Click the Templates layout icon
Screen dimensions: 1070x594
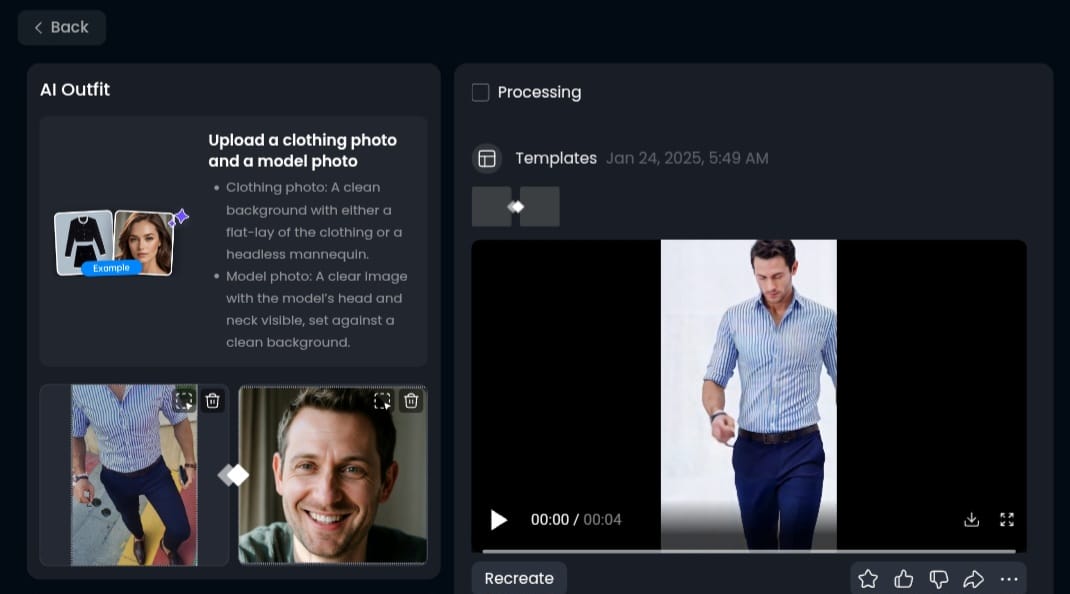(x=487, y=158)
